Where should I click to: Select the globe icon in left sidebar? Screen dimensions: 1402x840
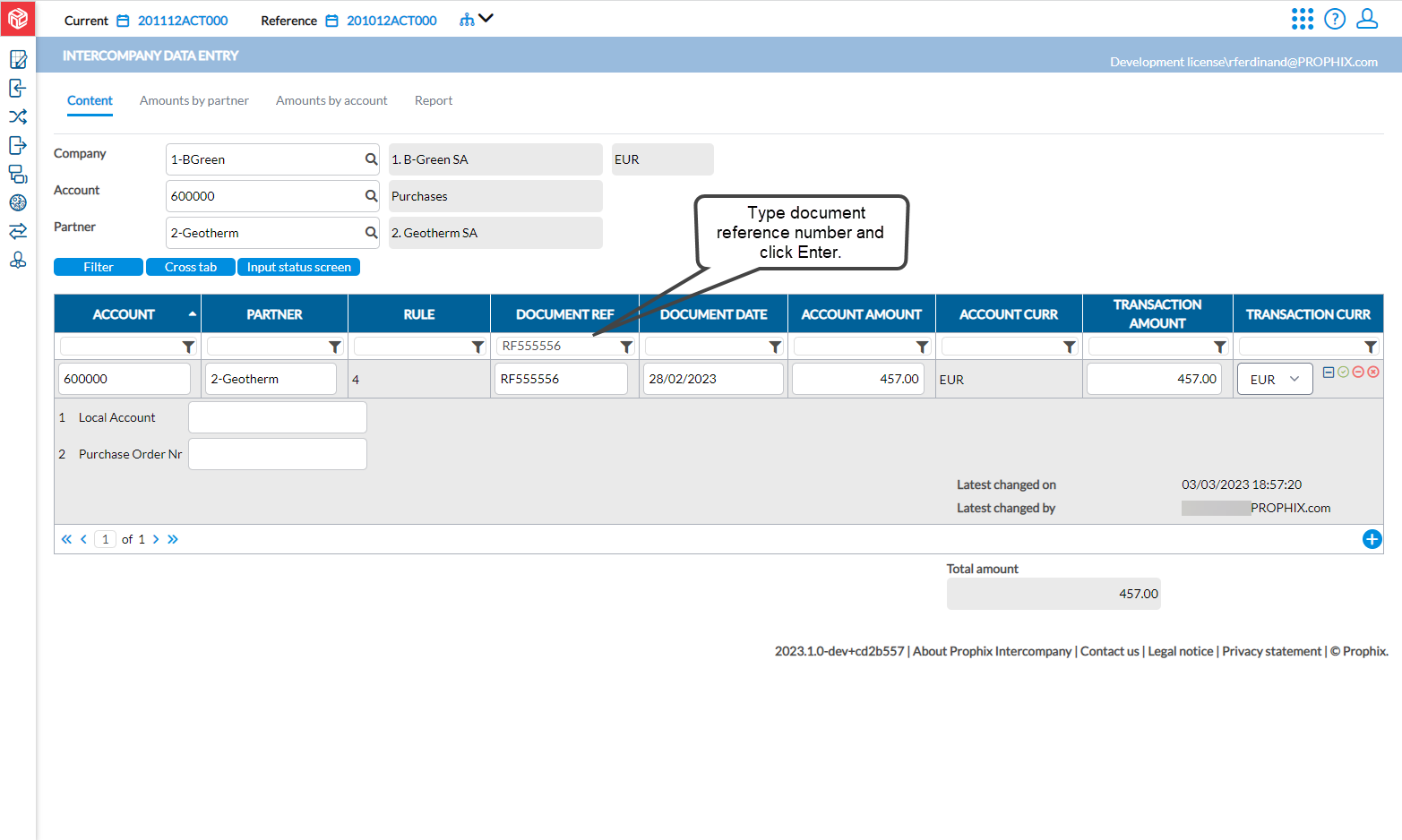tap(17, 202)
